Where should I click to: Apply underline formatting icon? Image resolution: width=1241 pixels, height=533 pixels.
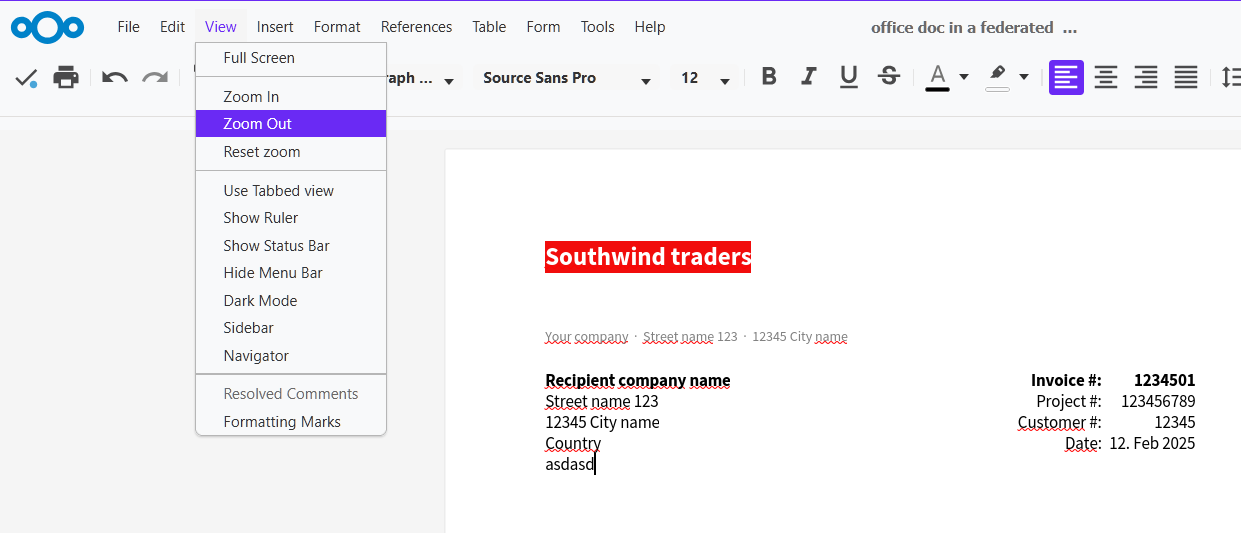point(849,77)
